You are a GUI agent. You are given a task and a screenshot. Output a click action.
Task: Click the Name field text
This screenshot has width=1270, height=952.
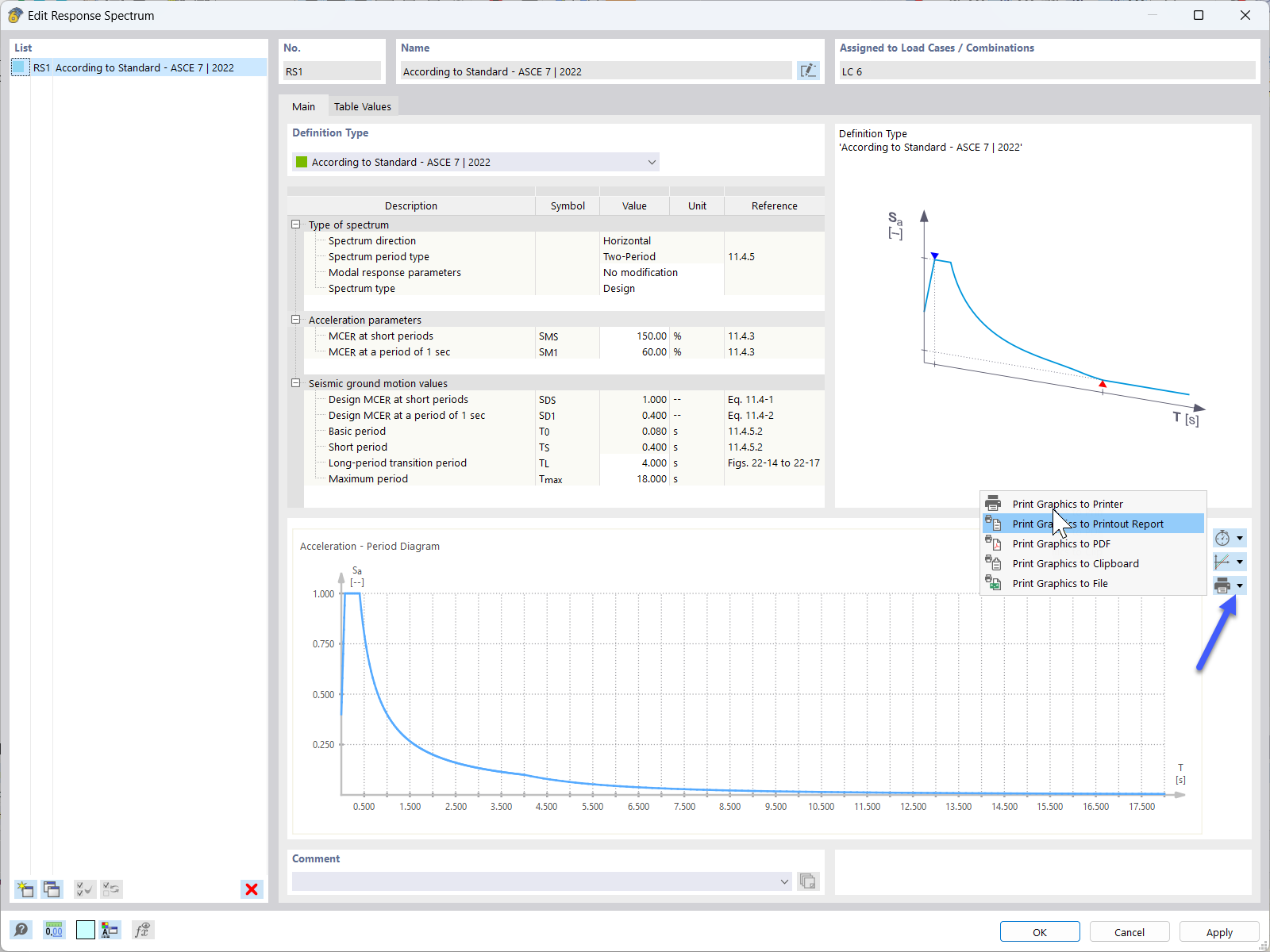[492, 71]
